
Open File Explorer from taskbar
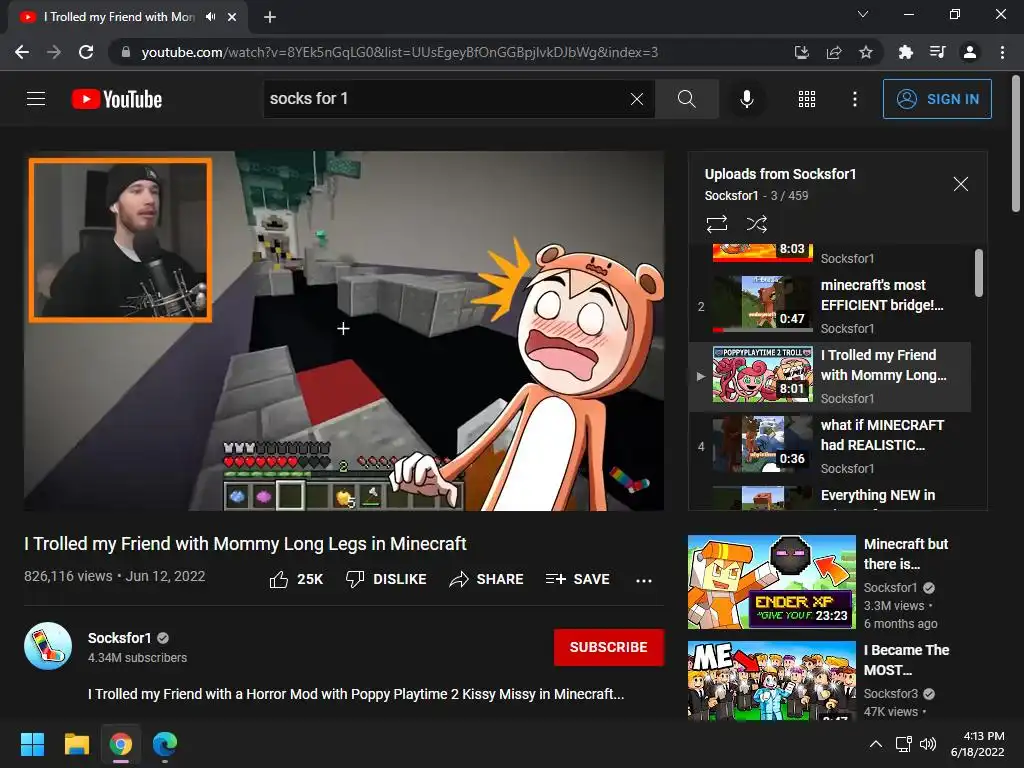click(x=76, y=744)
